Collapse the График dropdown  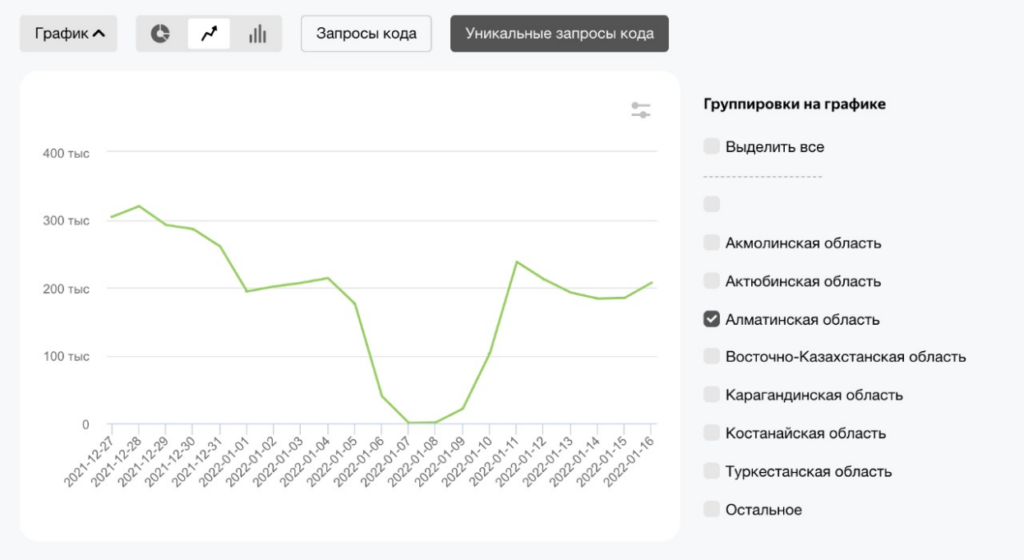[69, 33]
